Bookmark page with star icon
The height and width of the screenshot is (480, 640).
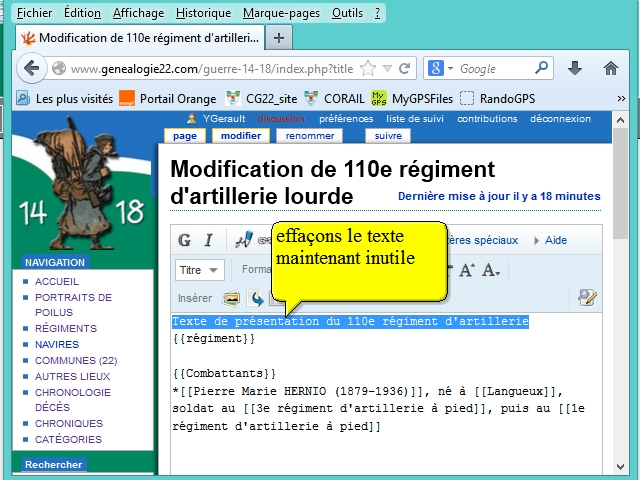tap(368, 69)
